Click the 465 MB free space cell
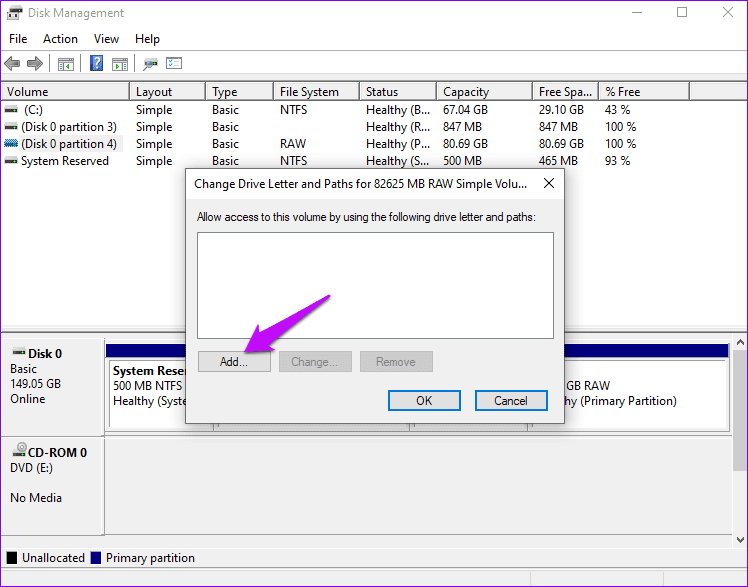The width and height of the screenshot is (748, 587). (x=558, y=161)
